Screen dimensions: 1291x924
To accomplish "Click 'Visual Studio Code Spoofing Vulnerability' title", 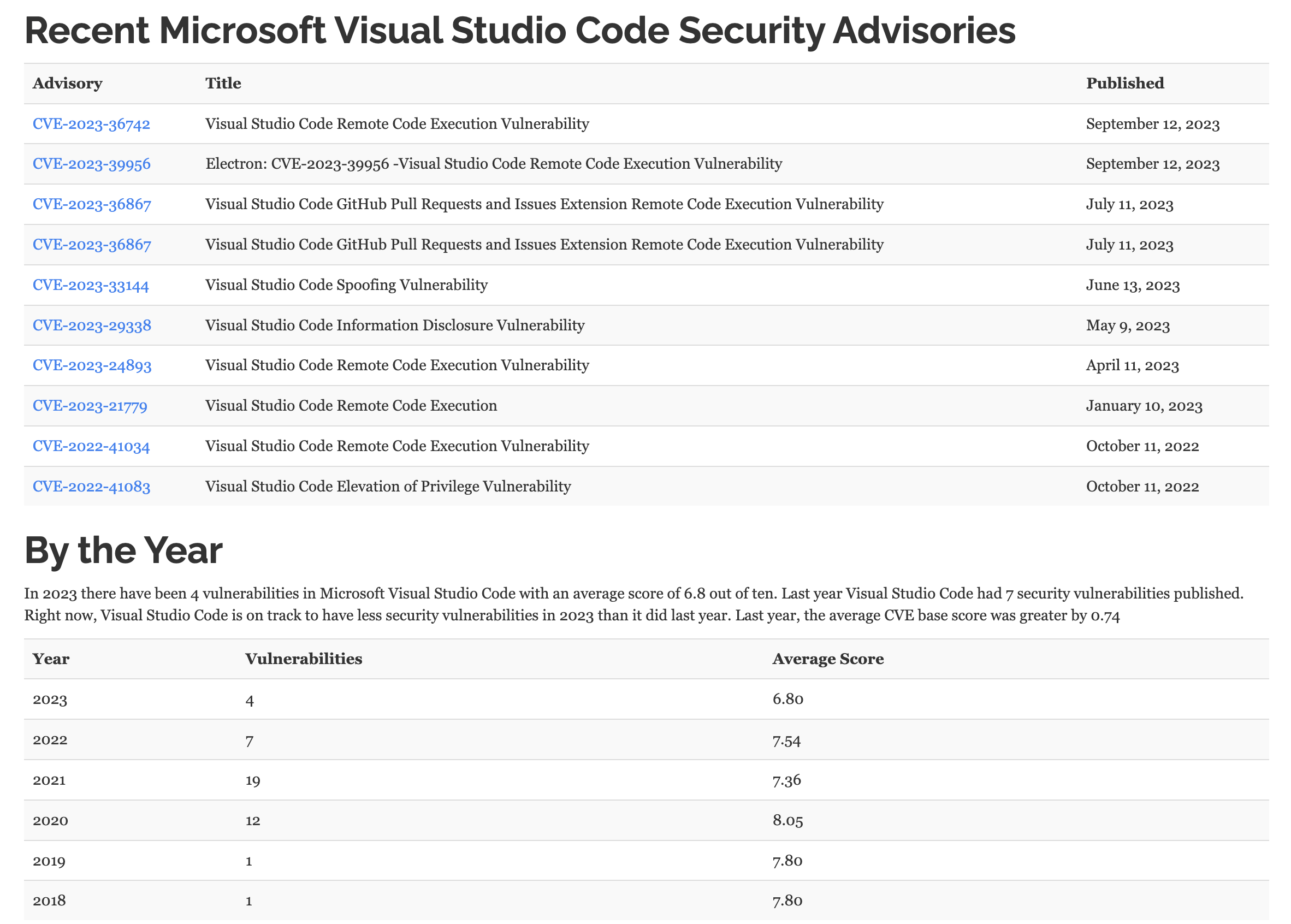I will coord(346,285).
